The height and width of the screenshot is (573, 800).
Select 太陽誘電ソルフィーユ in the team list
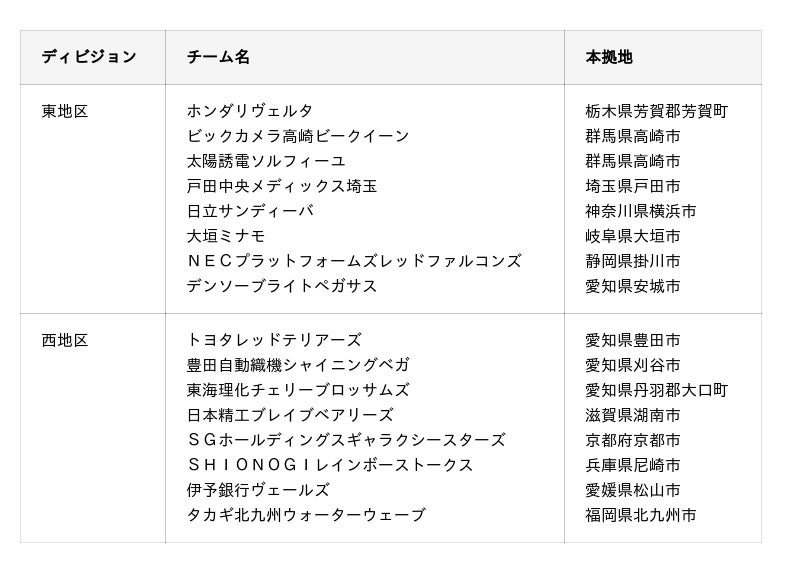pyautogui.click(x=266, y=161)
